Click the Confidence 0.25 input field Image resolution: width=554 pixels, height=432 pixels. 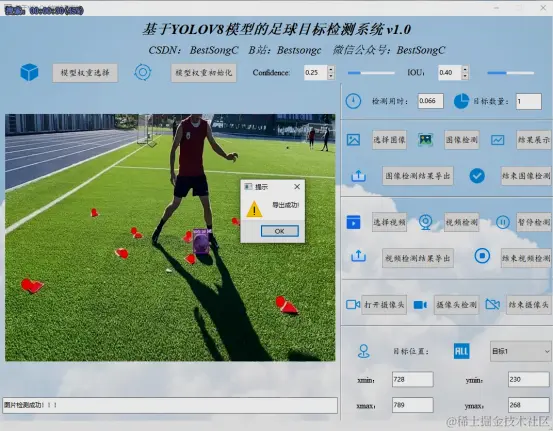coord(316,72)
